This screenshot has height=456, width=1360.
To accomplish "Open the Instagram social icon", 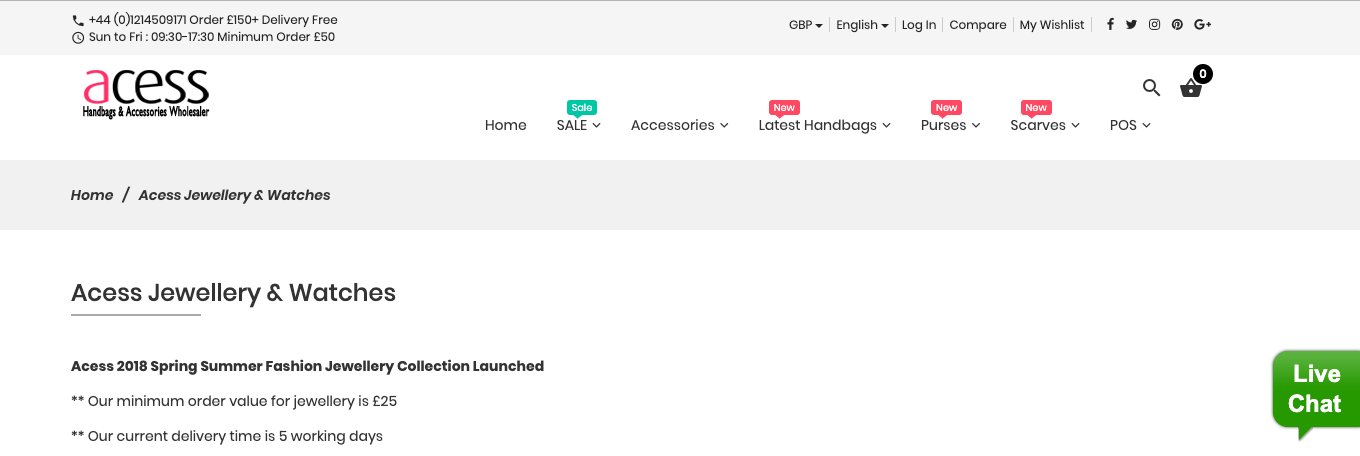I will point(1154,25).
